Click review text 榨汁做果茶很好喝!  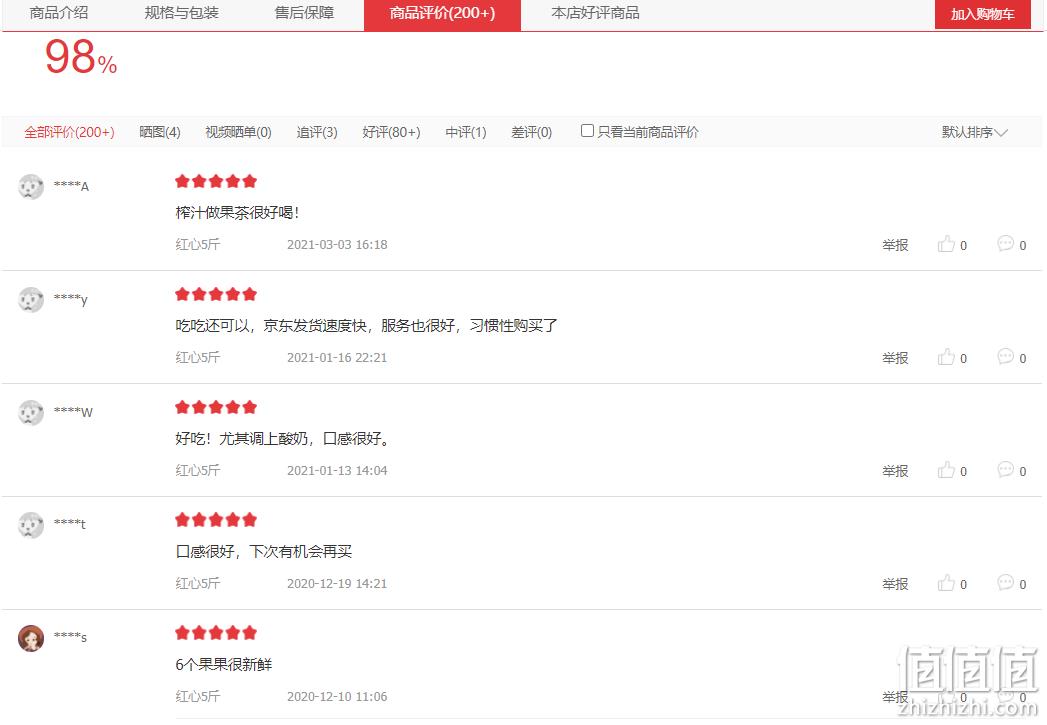(x=237, y=212)
